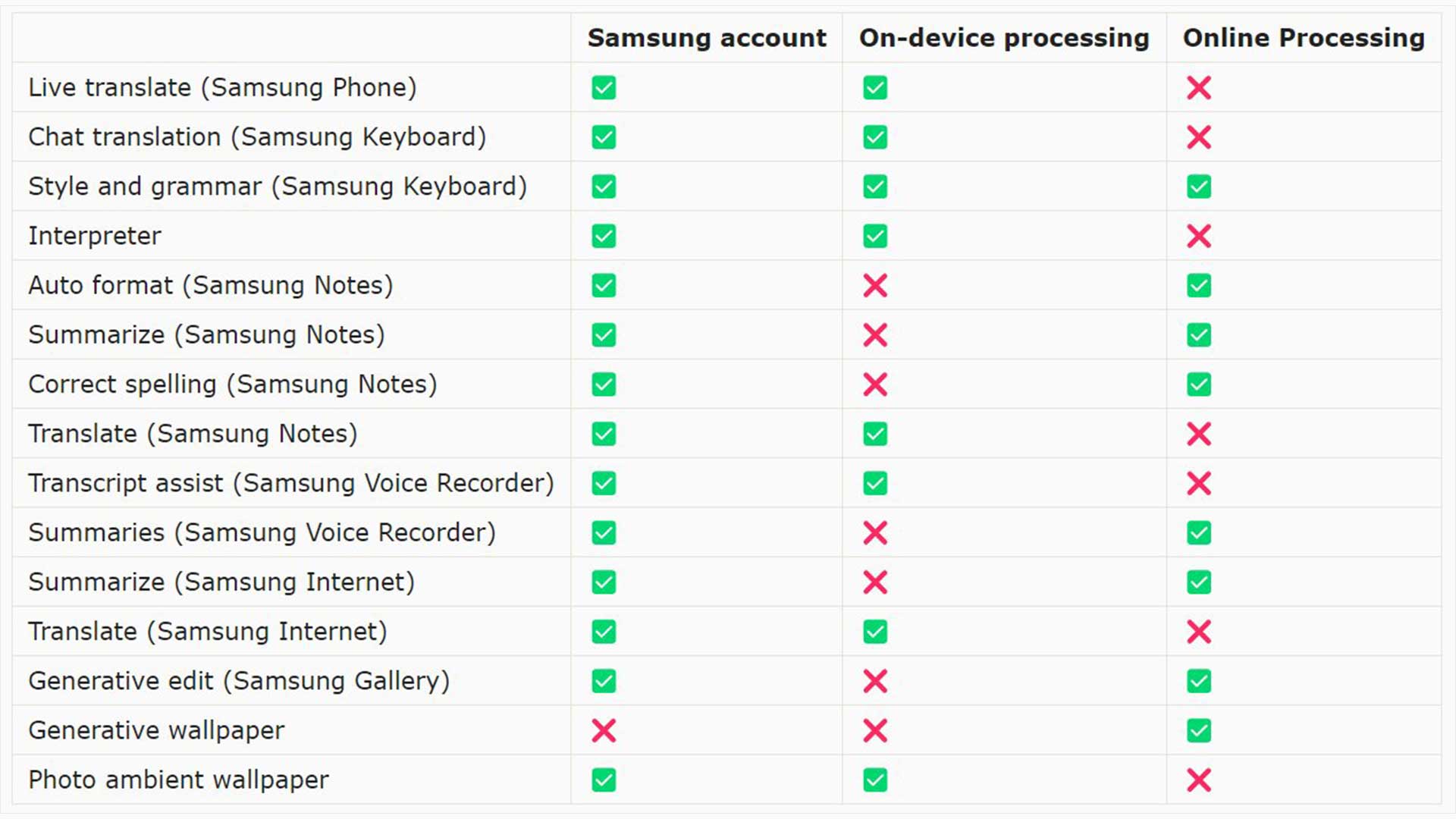Click the On-device processing column header
Viewport: 1456px width, 819px height.
1003,38
